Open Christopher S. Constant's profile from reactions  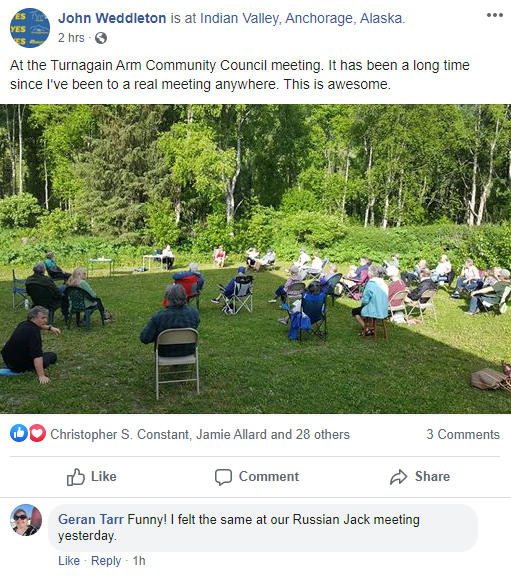(x=119, y=434)
